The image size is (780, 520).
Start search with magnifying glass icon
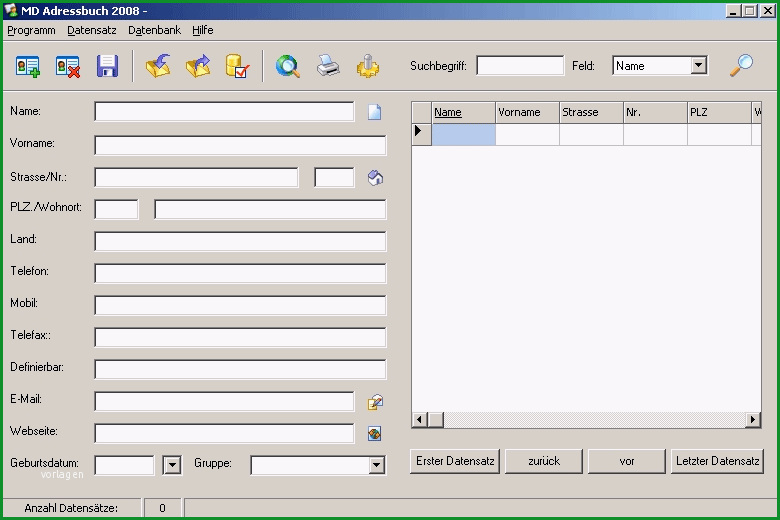click(741, 65)
